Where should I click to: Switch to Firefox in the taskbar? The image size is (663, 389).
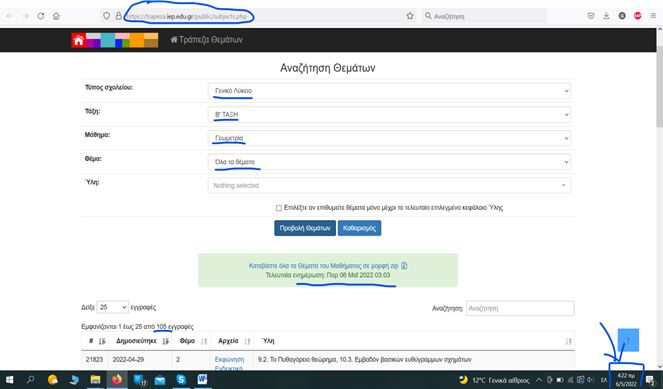tap(117, 380)
